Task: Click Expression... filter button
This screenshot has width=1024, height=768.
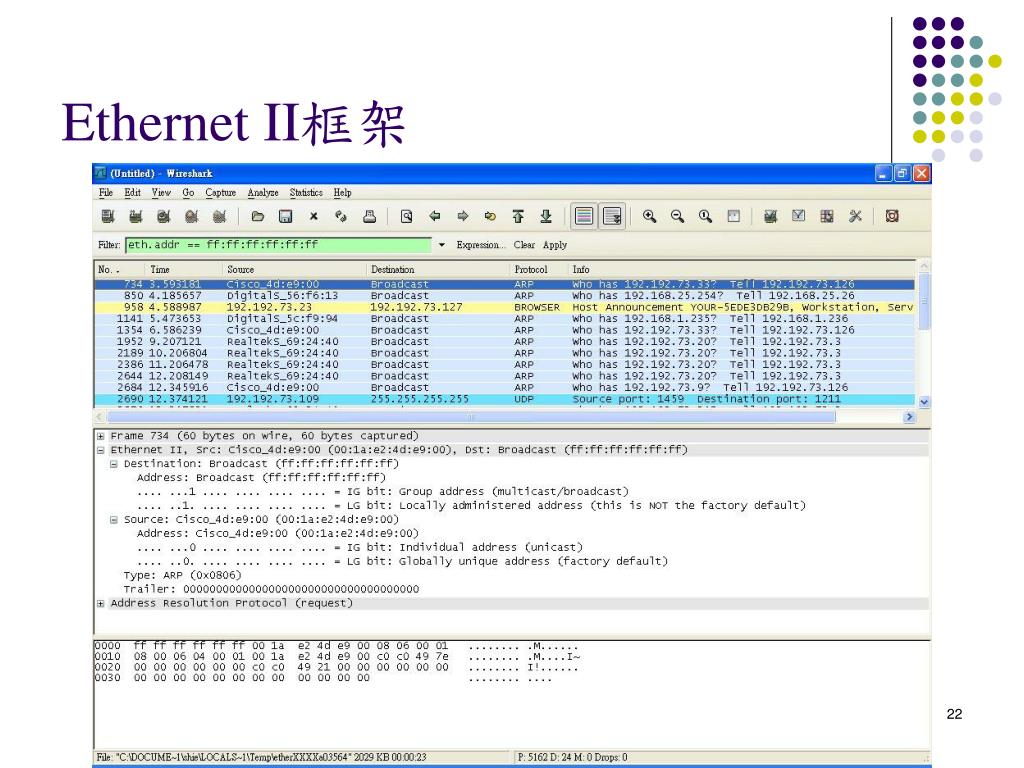Action: (x=481, y=245)
